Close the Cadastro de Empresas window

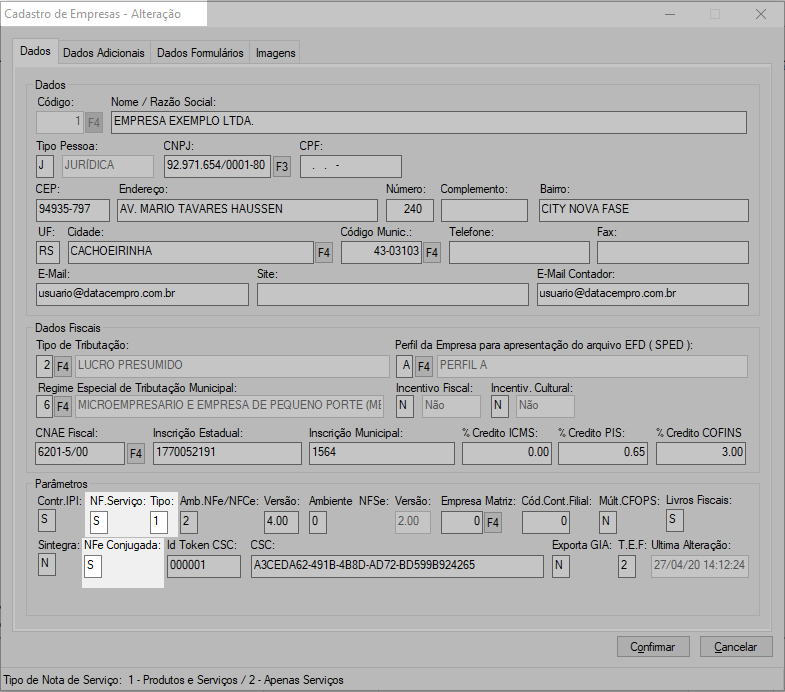point(761,14)
